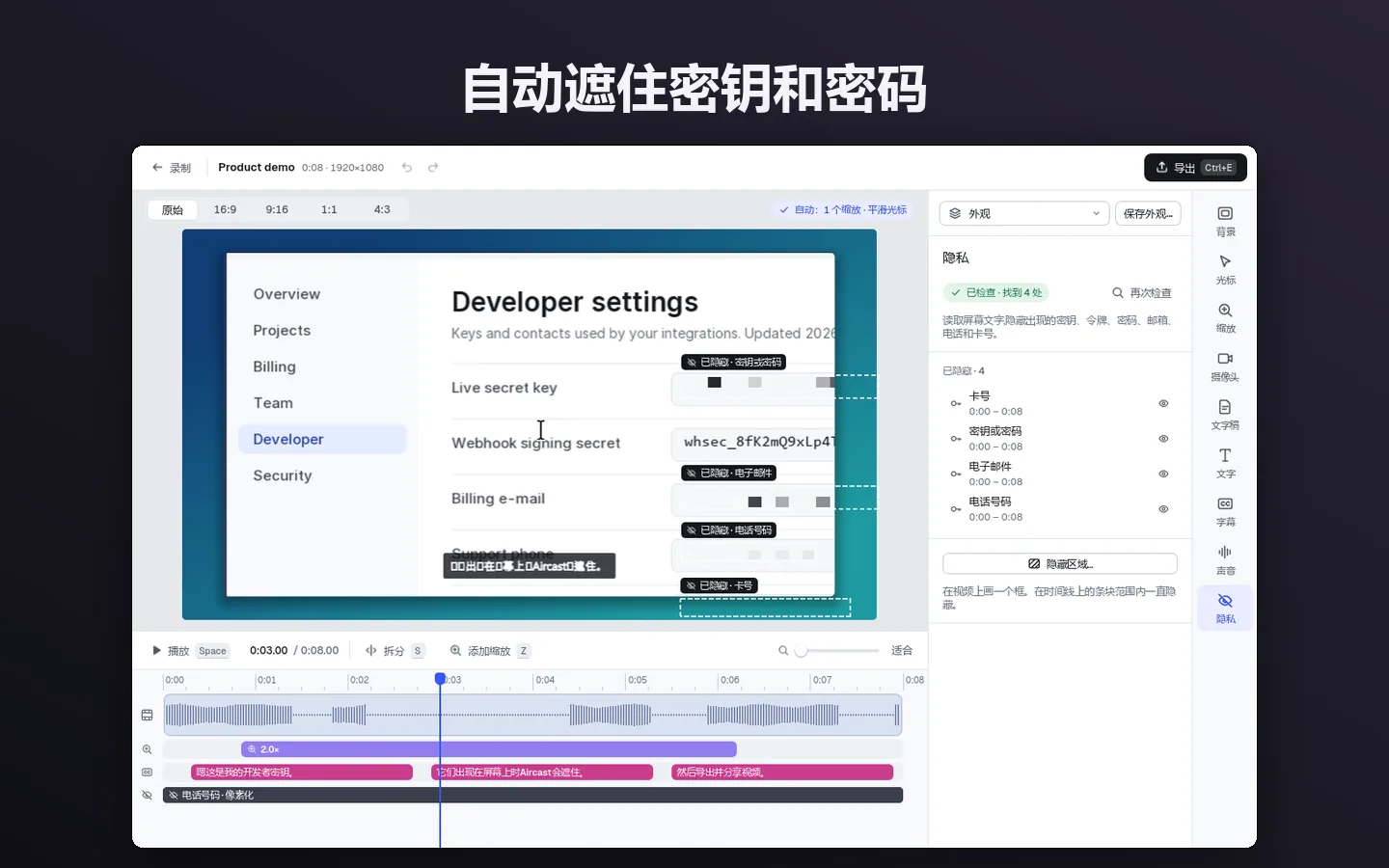Viewport: 1389px width, 868px height.
Task: Click the 隐藏区域 hide region button
Action: (x=1060, y=563)
